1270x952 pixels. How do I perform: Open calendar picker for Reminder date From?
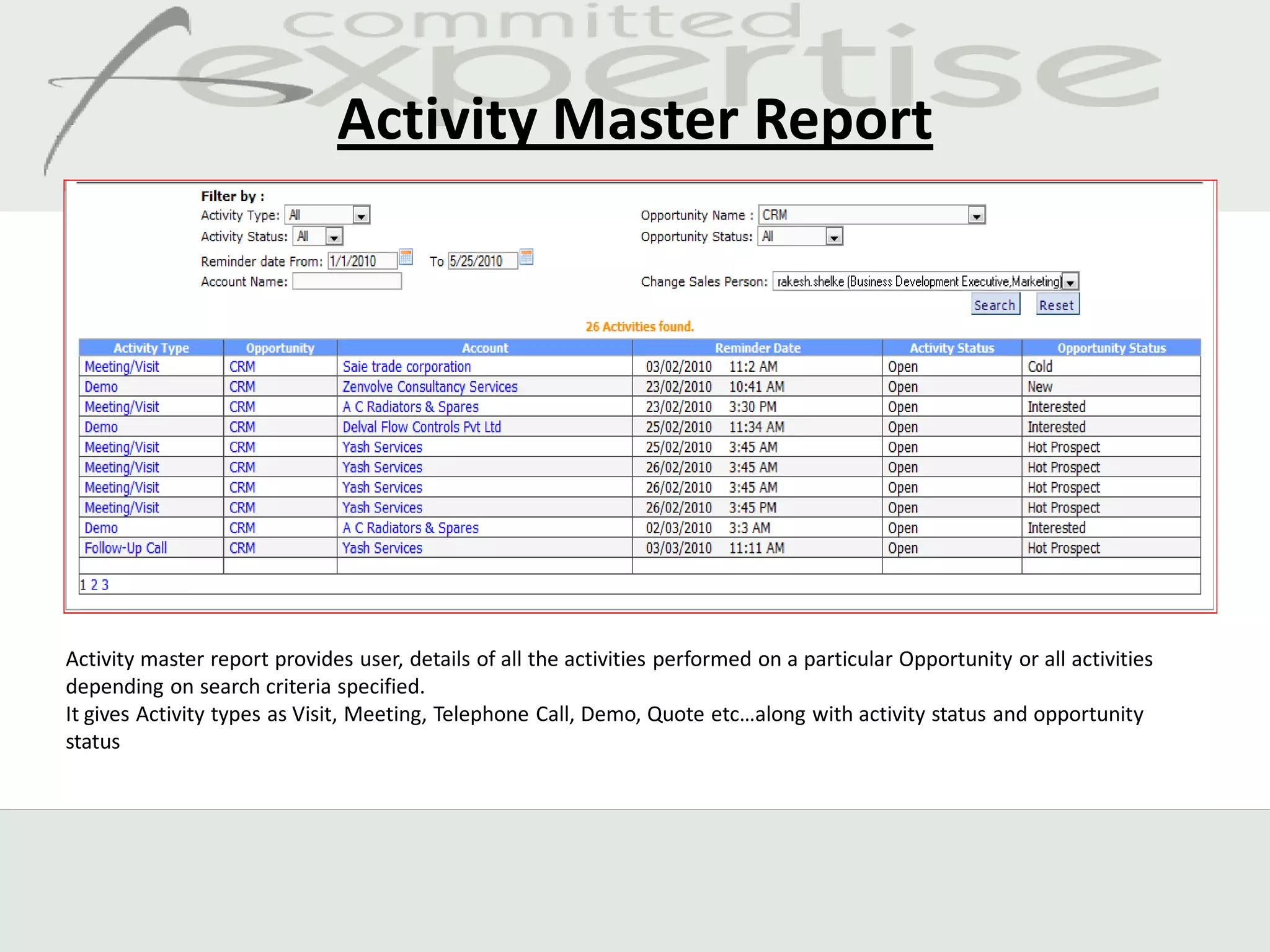point(406,257)
